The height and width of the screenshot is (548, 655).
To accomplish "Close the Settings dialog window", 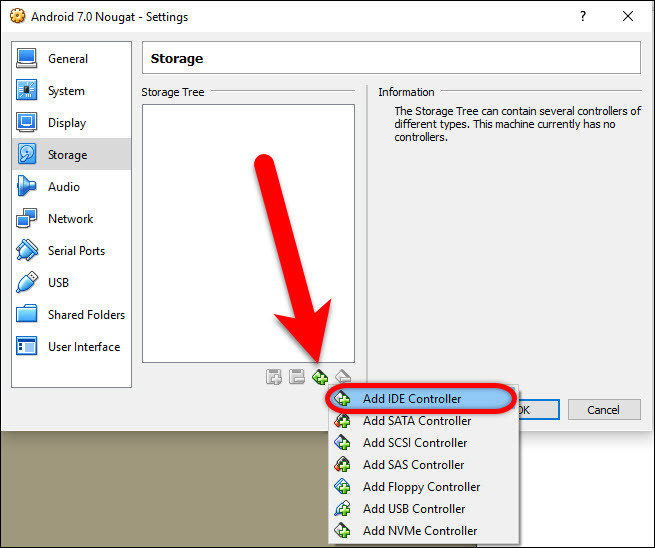I will coord(628,16).
